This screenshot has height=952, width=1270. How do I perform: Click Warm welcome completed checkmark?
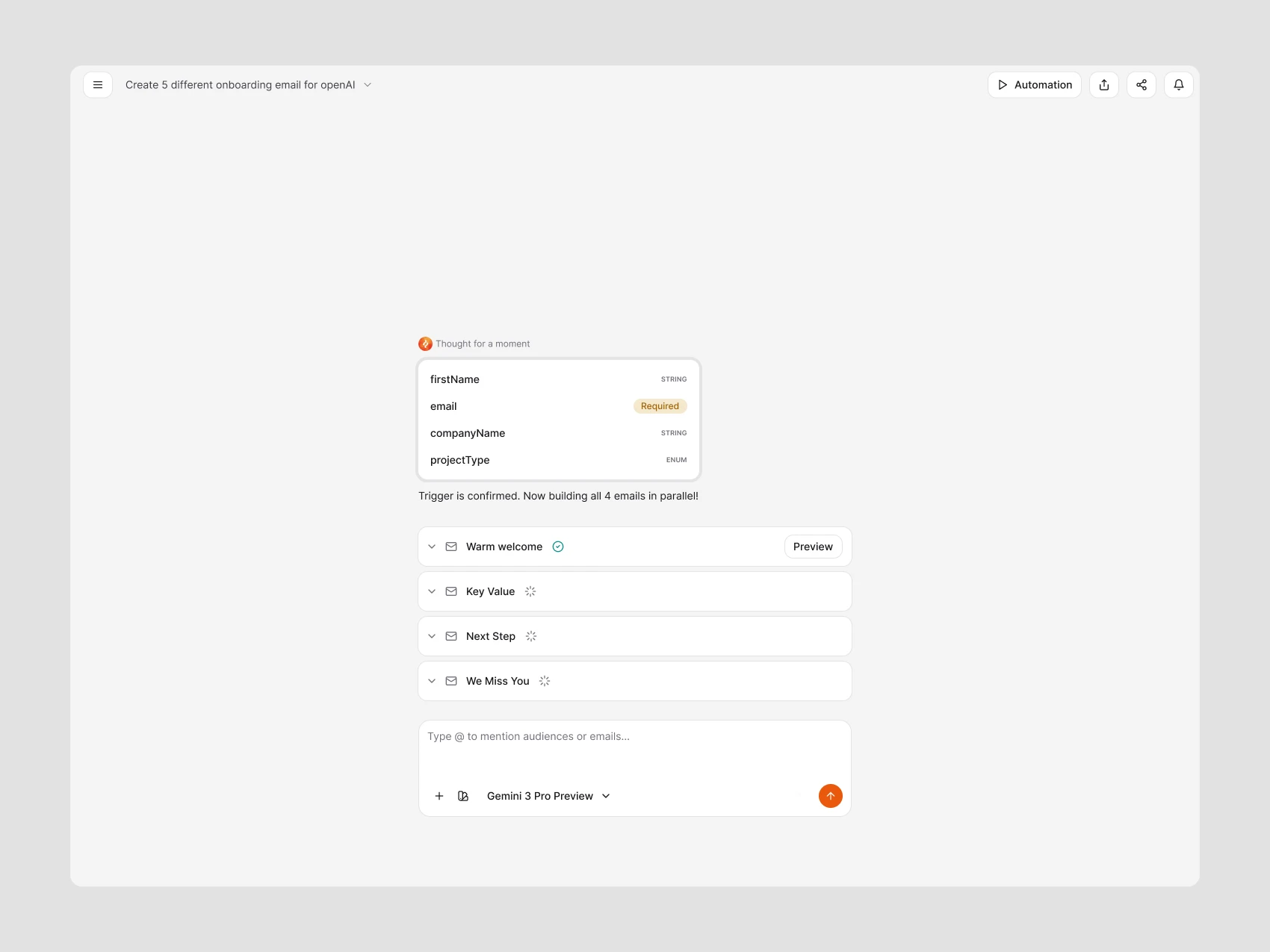click(558, 547)
